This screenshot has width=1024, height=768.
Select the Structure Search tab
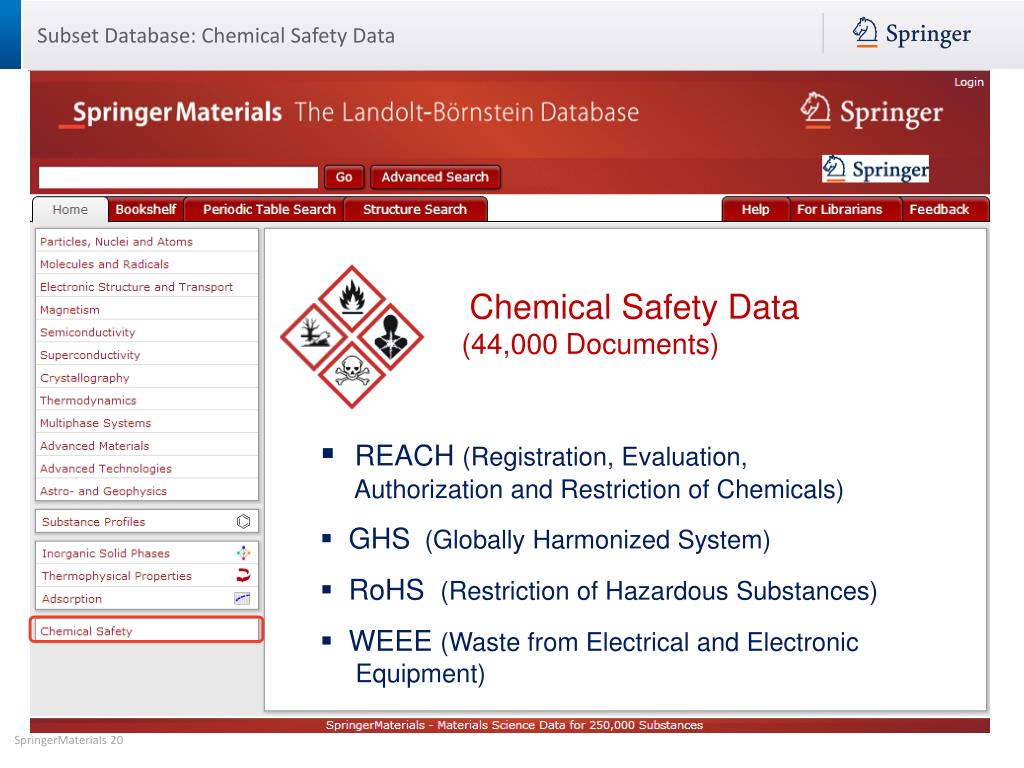415,210
